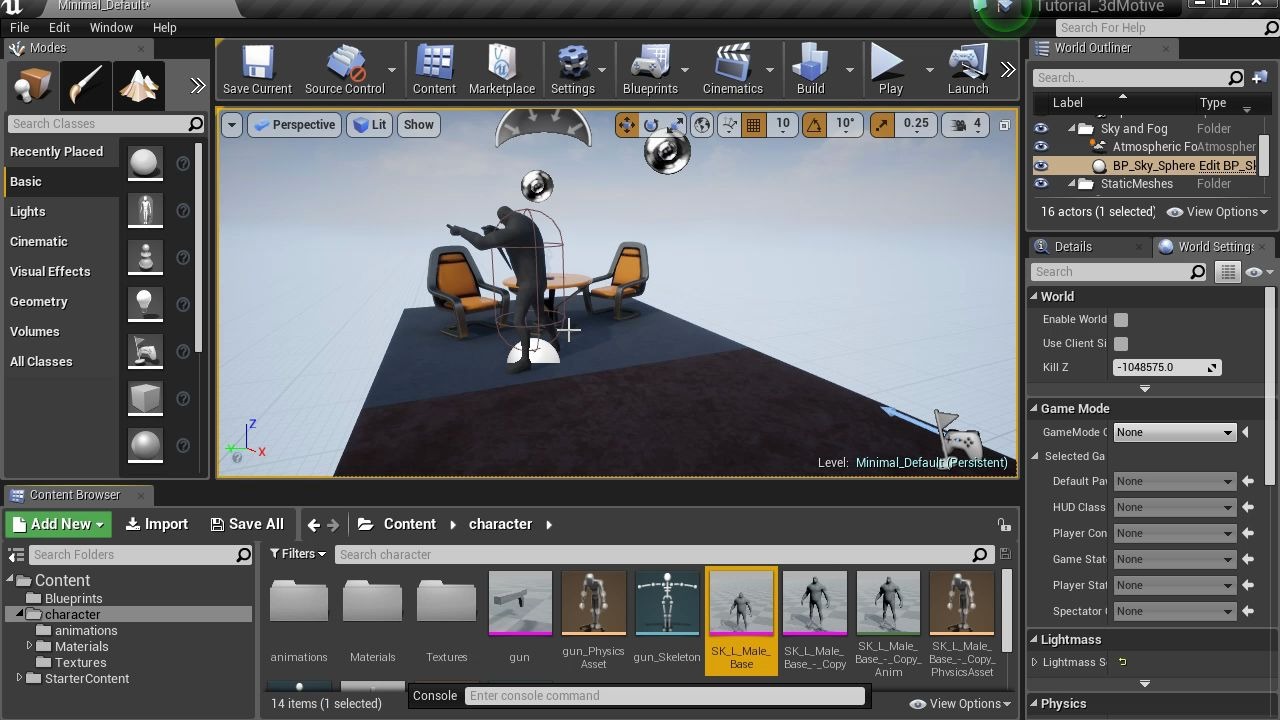The height and width of the screenshot is (720, 1280).
Task: Open the Default Pawn class dropdown
Action: 1174,482
